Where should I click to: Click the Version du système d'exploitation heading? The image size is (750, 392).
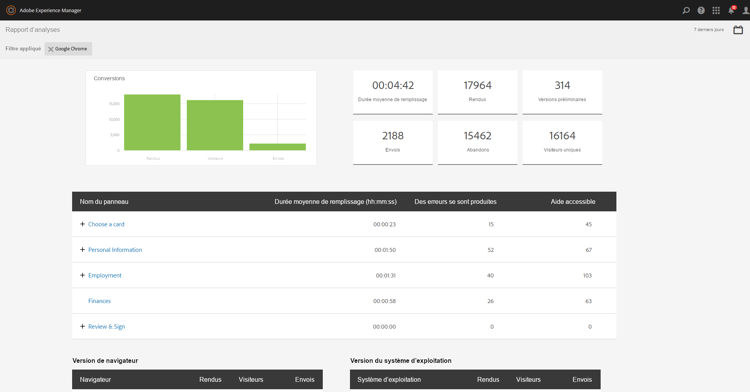point(400,360)
